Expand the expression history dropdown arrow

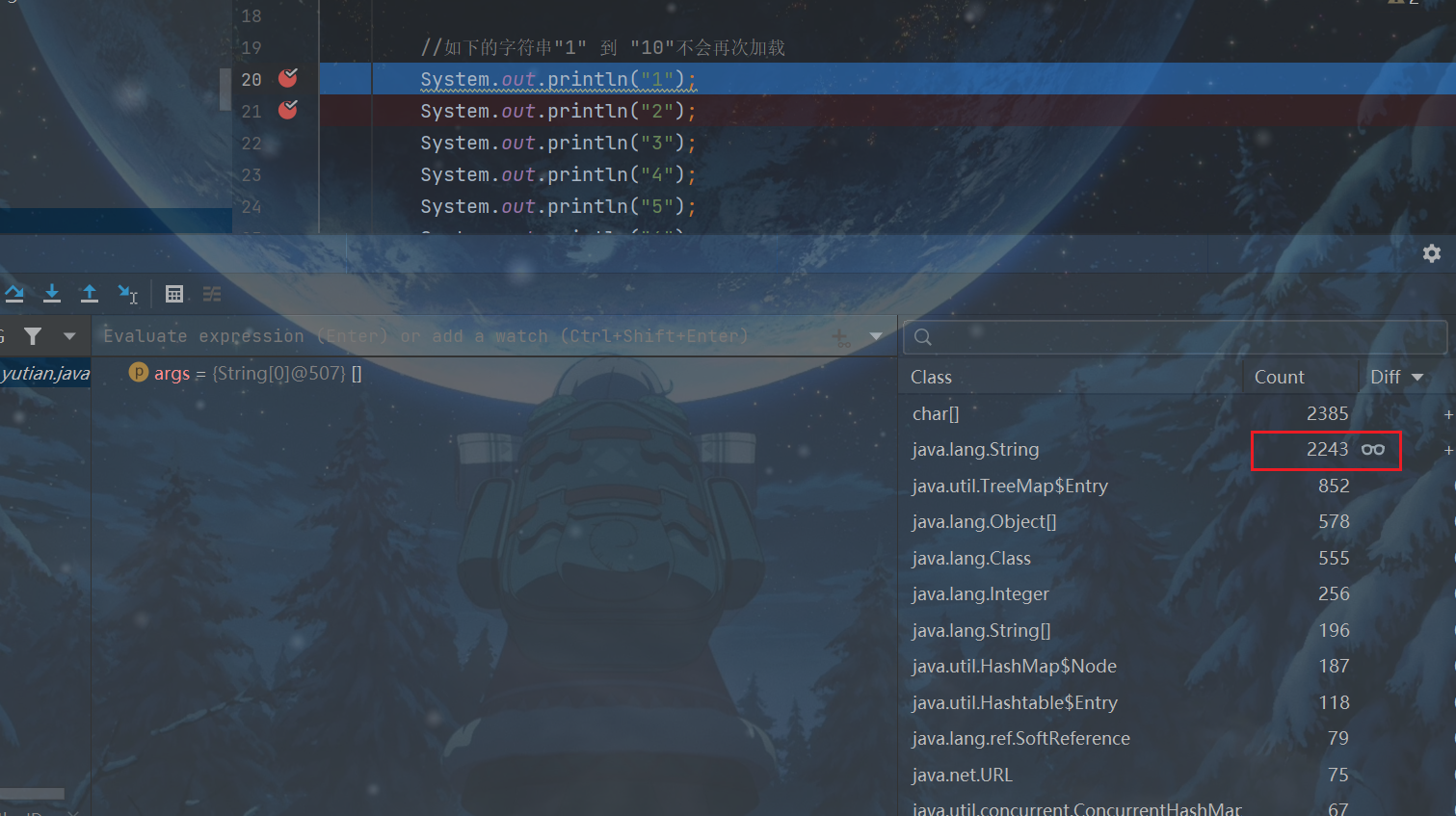[876, 337]
